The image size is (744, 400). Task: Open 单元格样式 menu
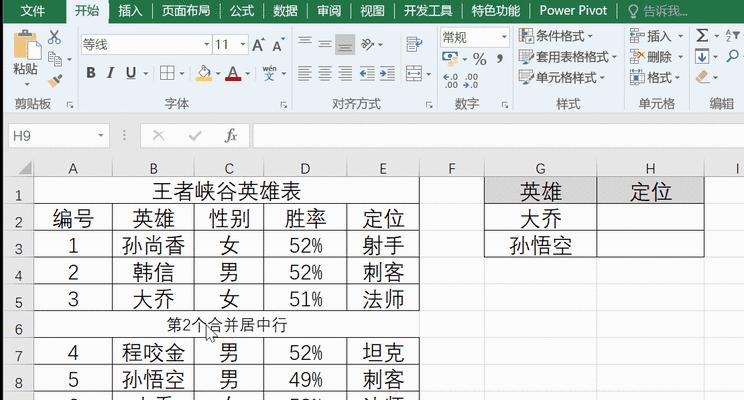pos(562,77)
